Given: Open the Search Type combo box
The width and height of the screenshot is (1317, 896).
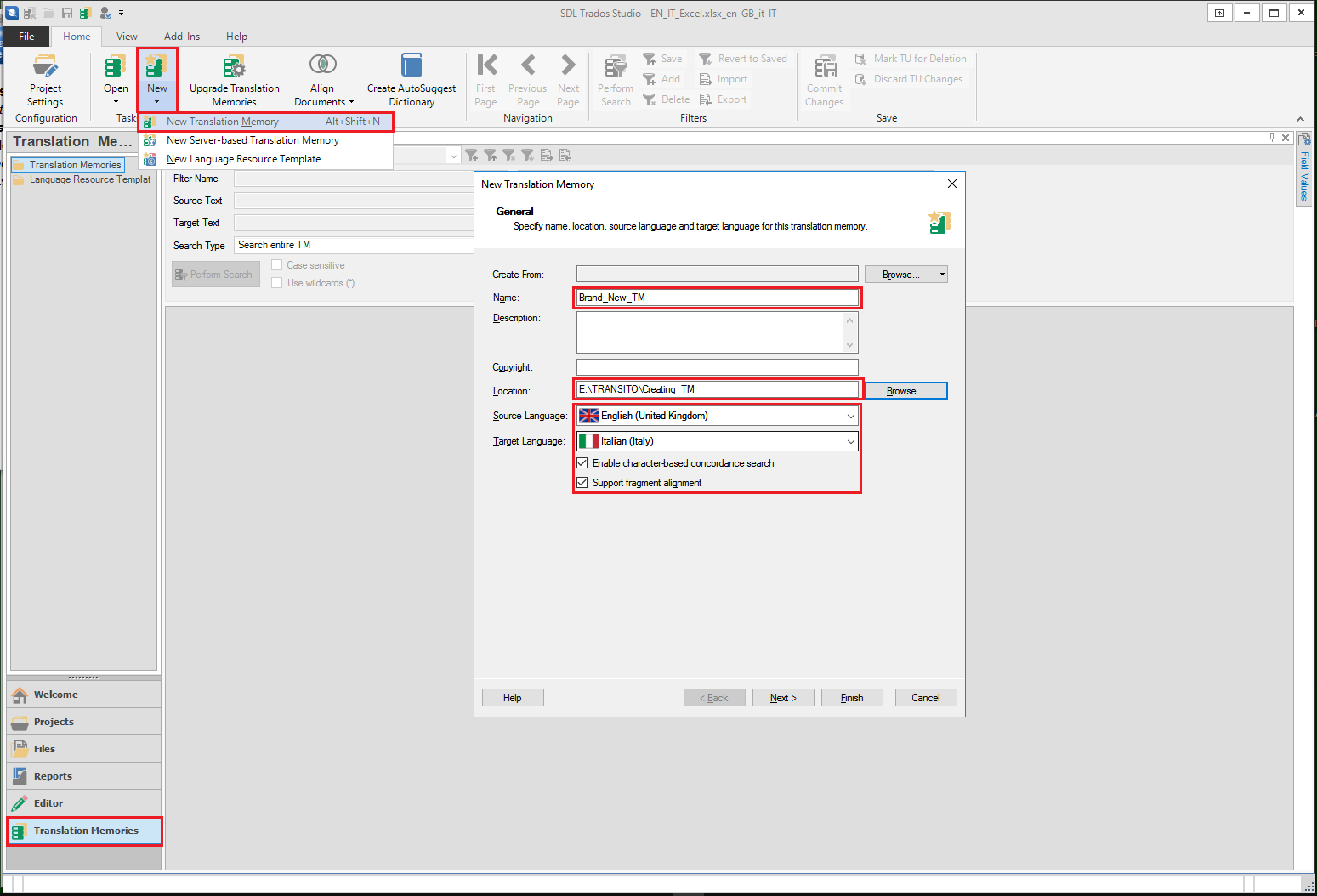Looking at the screenshot, I should pyautogui.click(x=354, y=245).
